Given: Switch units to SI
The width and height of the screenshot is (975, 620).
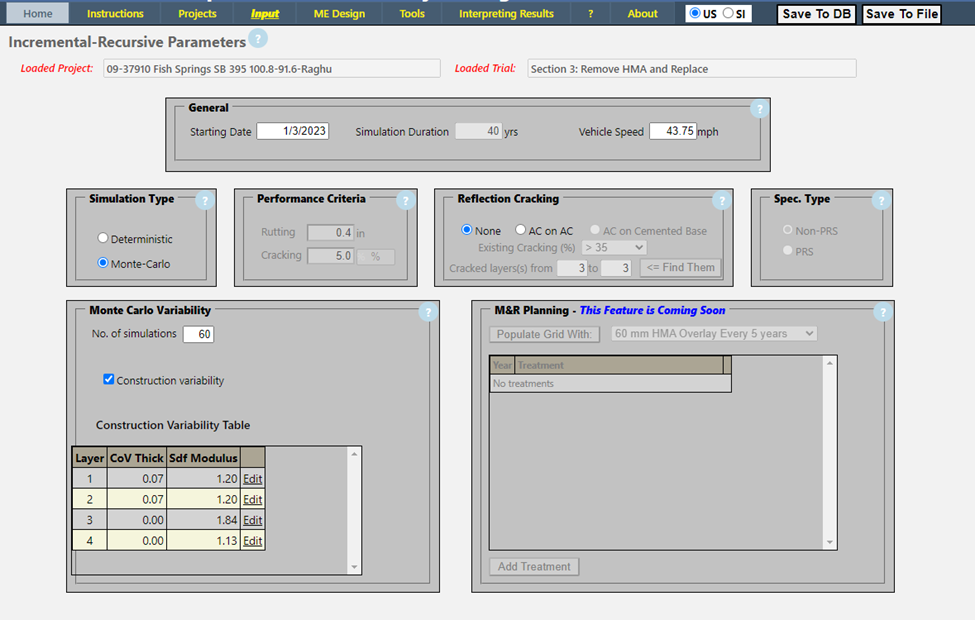Looking at the screenshot, I should point(728,14).
